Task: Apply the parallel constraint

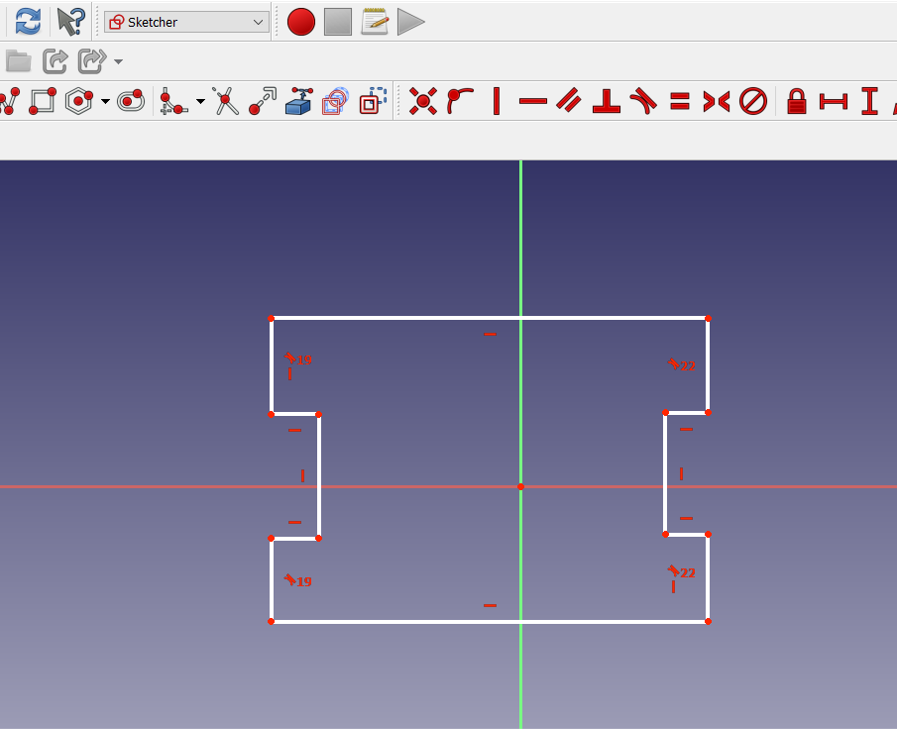Action: 569,101
